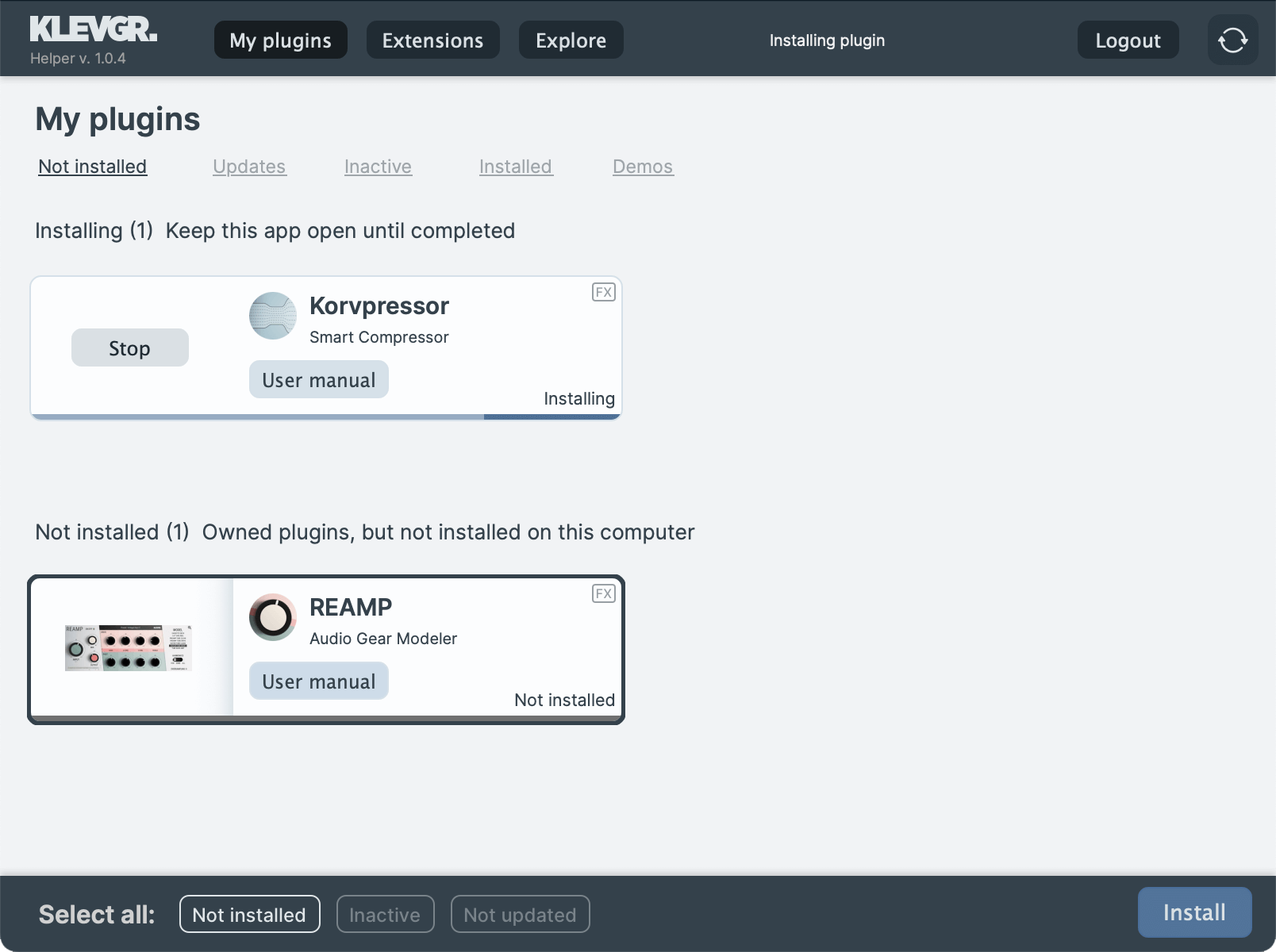This screenshot has height=952, width=1276.
Task: Open the REAMP plugin screenshot thumbnail
Action: coord(129,647)
